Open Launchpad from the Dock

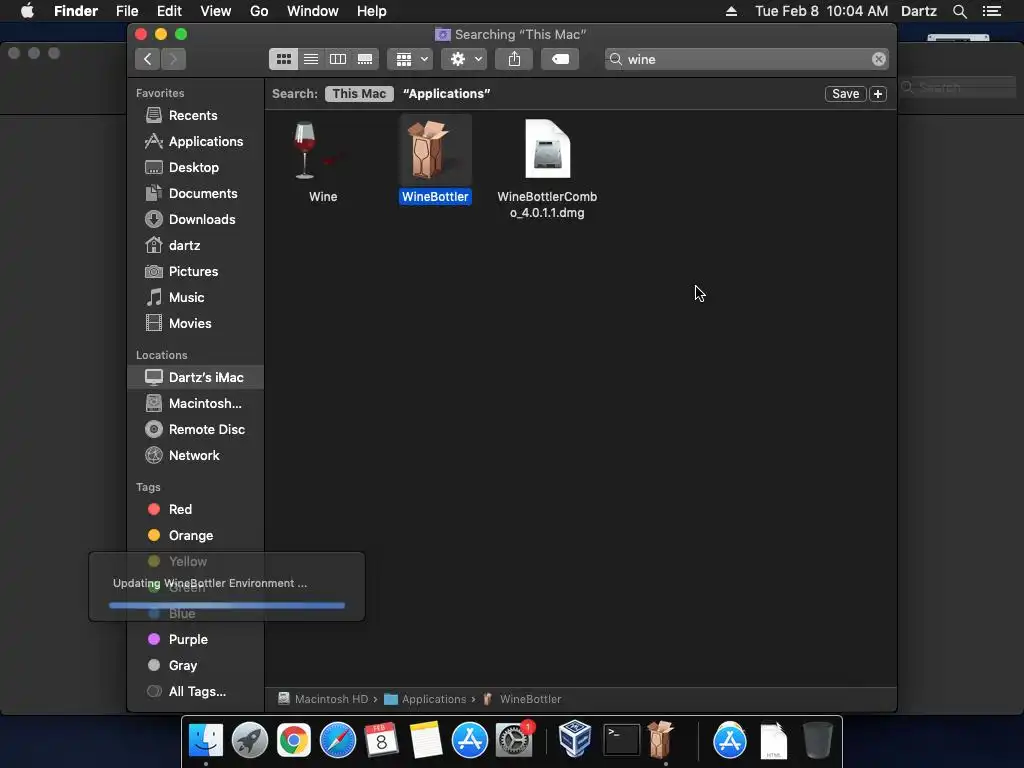click(x=249, y=741)
